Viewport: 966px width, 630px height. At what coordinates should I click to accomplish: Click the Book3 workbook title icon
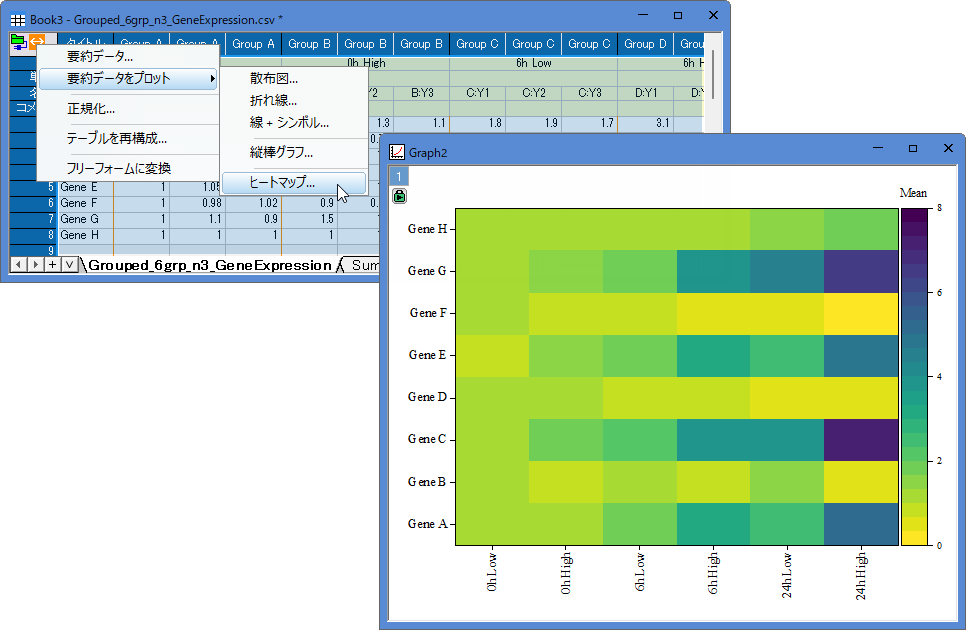(18, 20)
